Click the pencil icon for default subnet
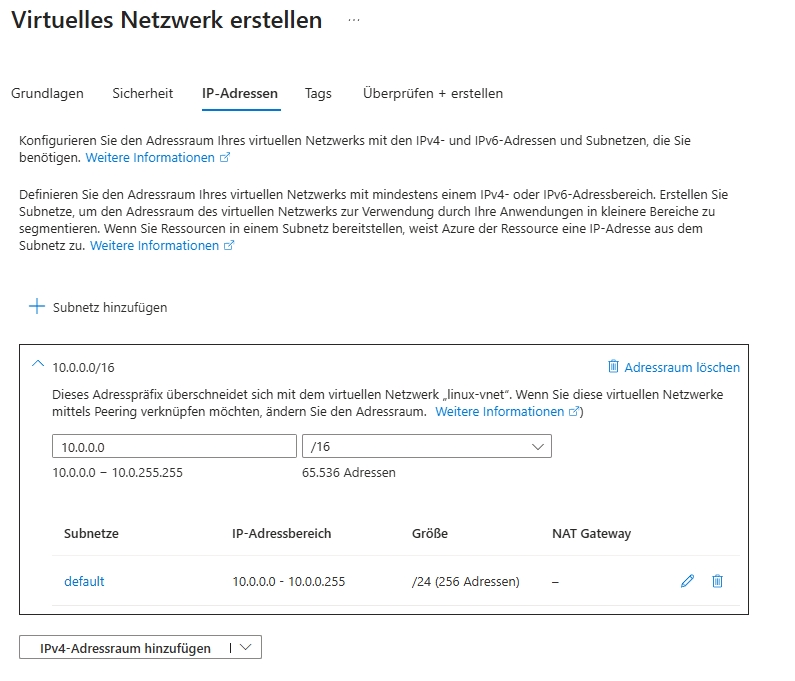This screenshot has height=681, width=795. tap(687, 581)
